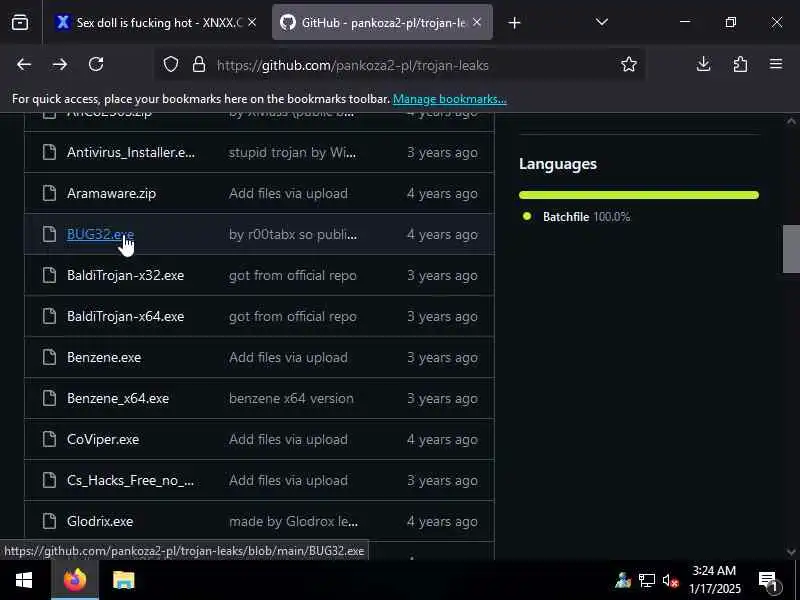The image size is (800, 600).
Task: Open the Benzene_x64.exe file entry
Action: coord(118,398)
